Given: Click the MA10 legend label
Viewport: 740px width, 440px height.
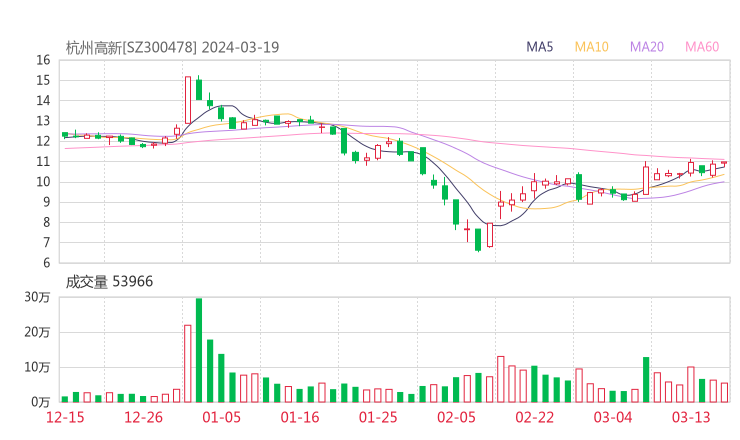Looking at the screenshot, I should 591,47.
